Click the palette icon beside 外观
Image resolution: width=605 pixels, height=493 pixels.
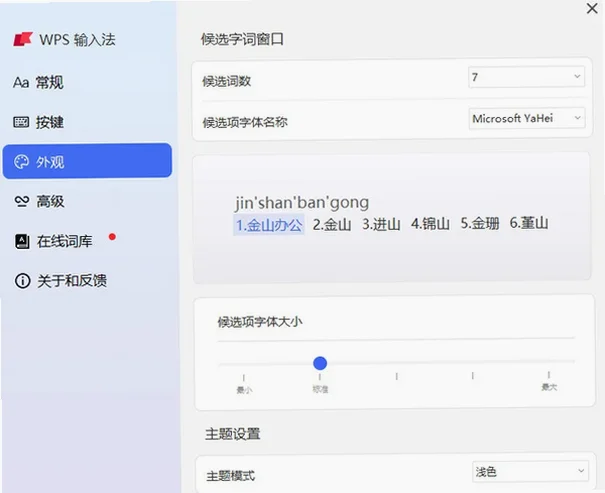(22, 162)
